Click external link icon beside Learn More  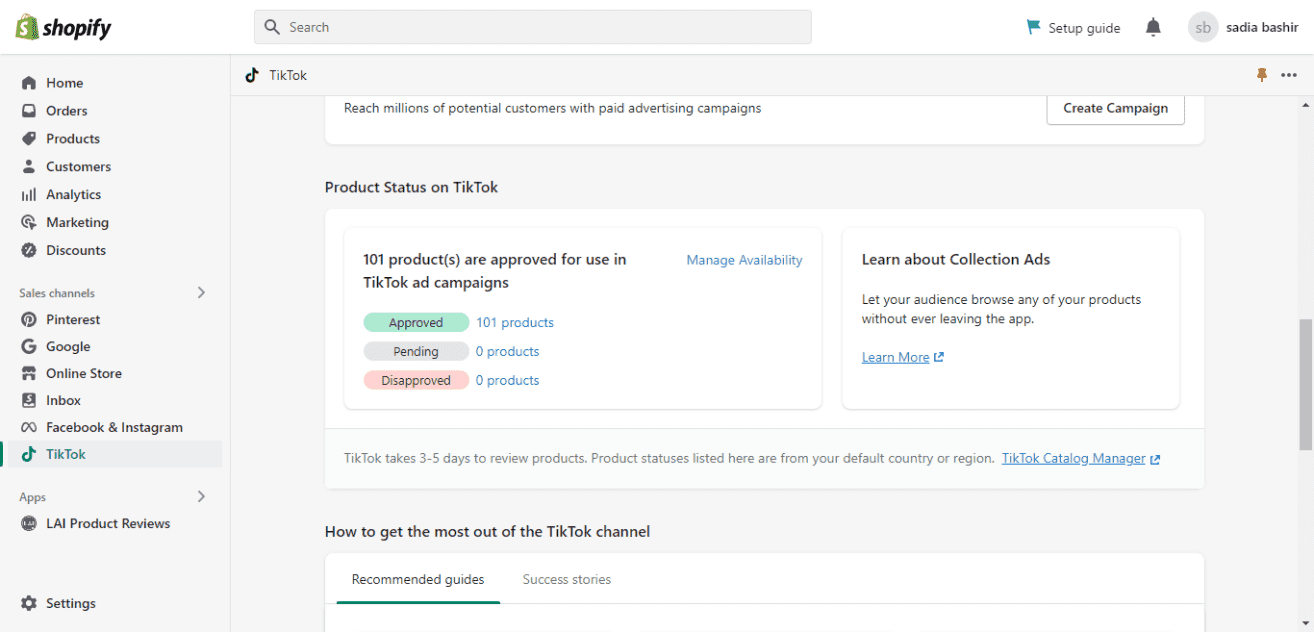pos(938,358)
